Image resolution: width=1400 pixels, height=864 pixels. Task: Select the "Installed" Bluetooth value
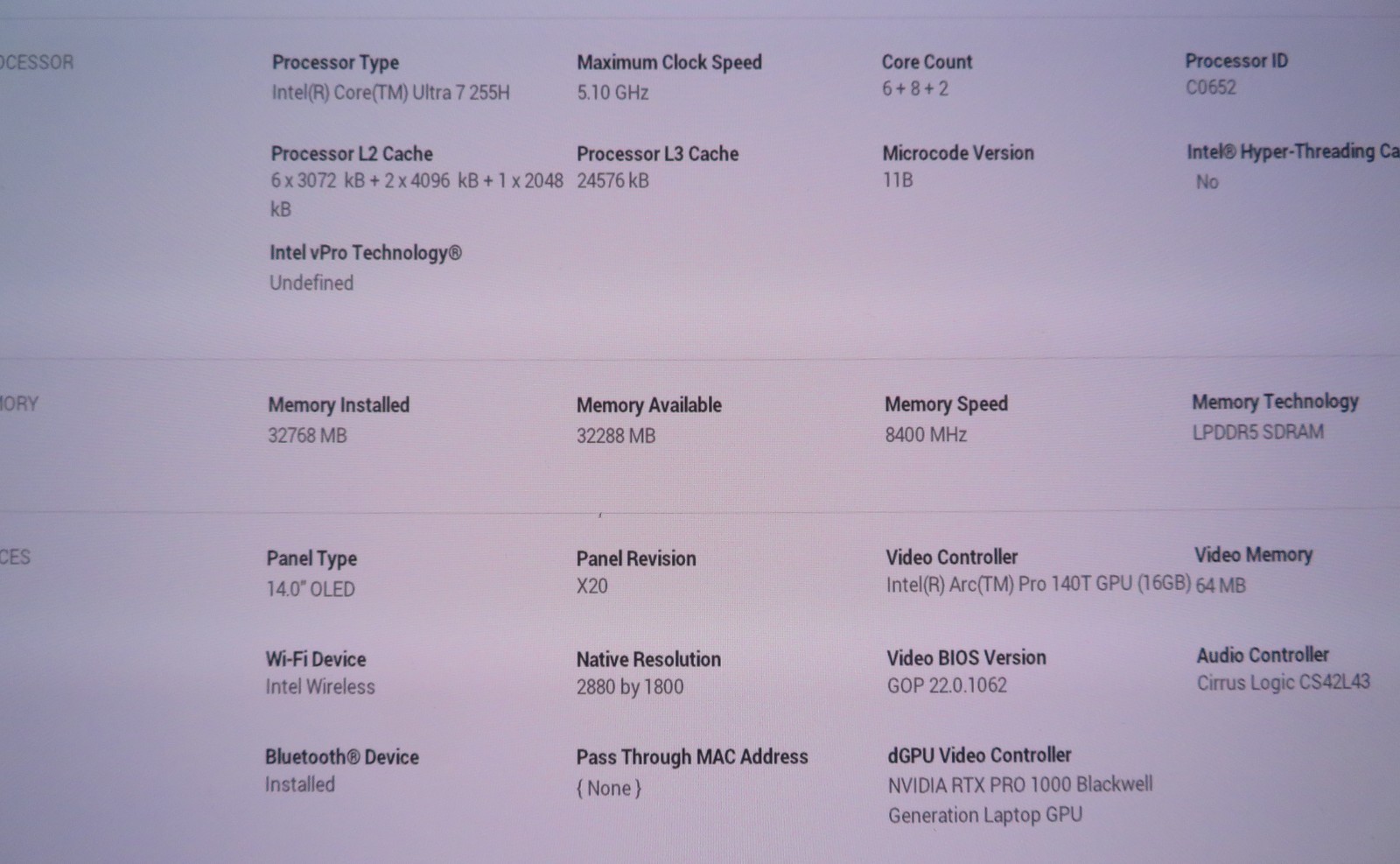point(300,784)
